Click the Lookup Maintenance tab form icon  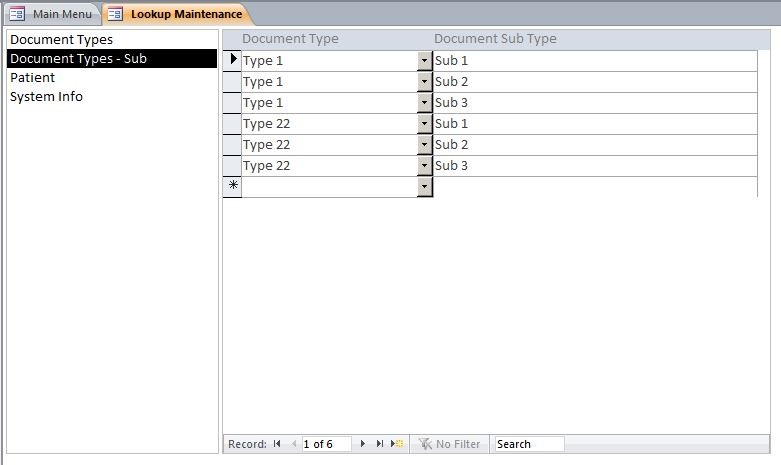click(115, 14)
